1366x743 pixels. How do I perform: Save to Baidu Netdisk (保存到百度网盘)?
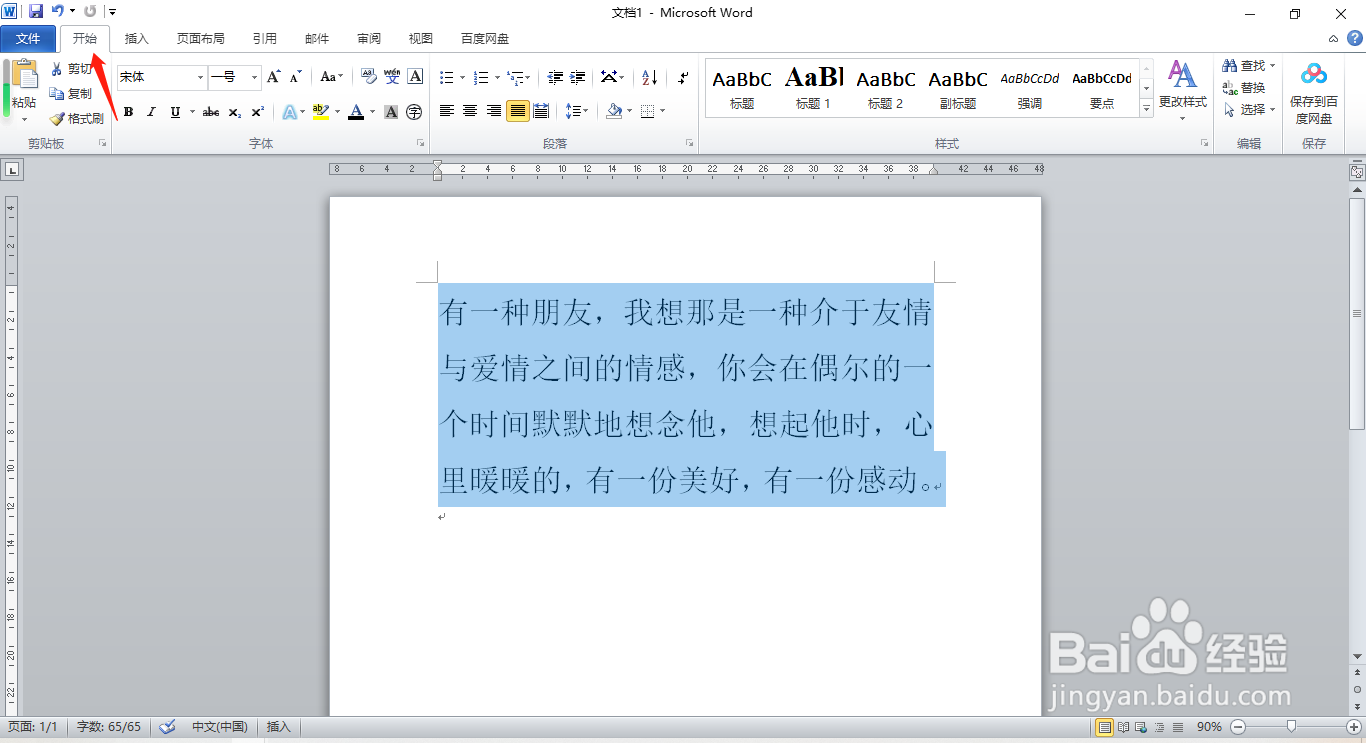1314,93
